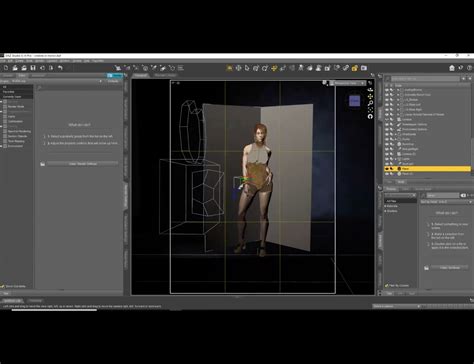Click the orbit control icon in the viewport
This screenshot has height=364, width=474.
(x=370, y=90)
